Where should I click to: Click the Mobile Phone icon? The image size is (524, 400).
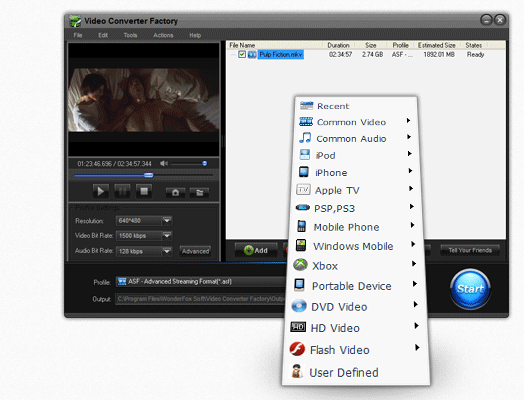(x=301, y=226)
